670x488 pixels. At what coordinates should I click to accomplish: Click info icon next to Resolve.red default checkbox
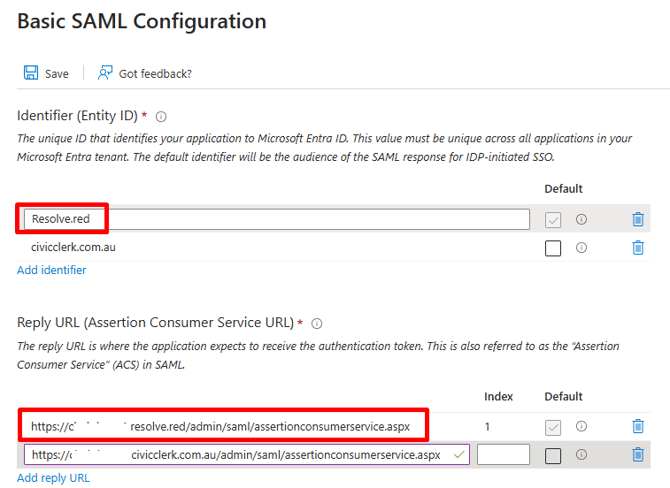tap(581, 220)
